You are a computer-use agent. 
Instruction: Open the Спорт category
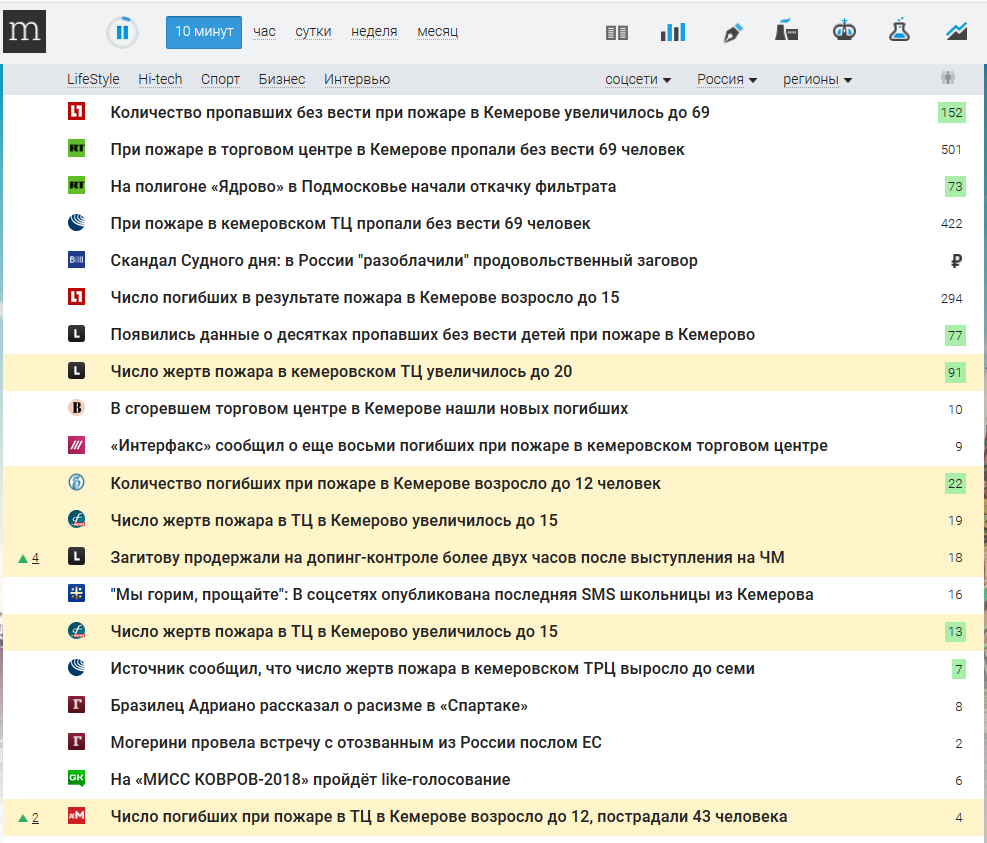[x=220, y=79]
